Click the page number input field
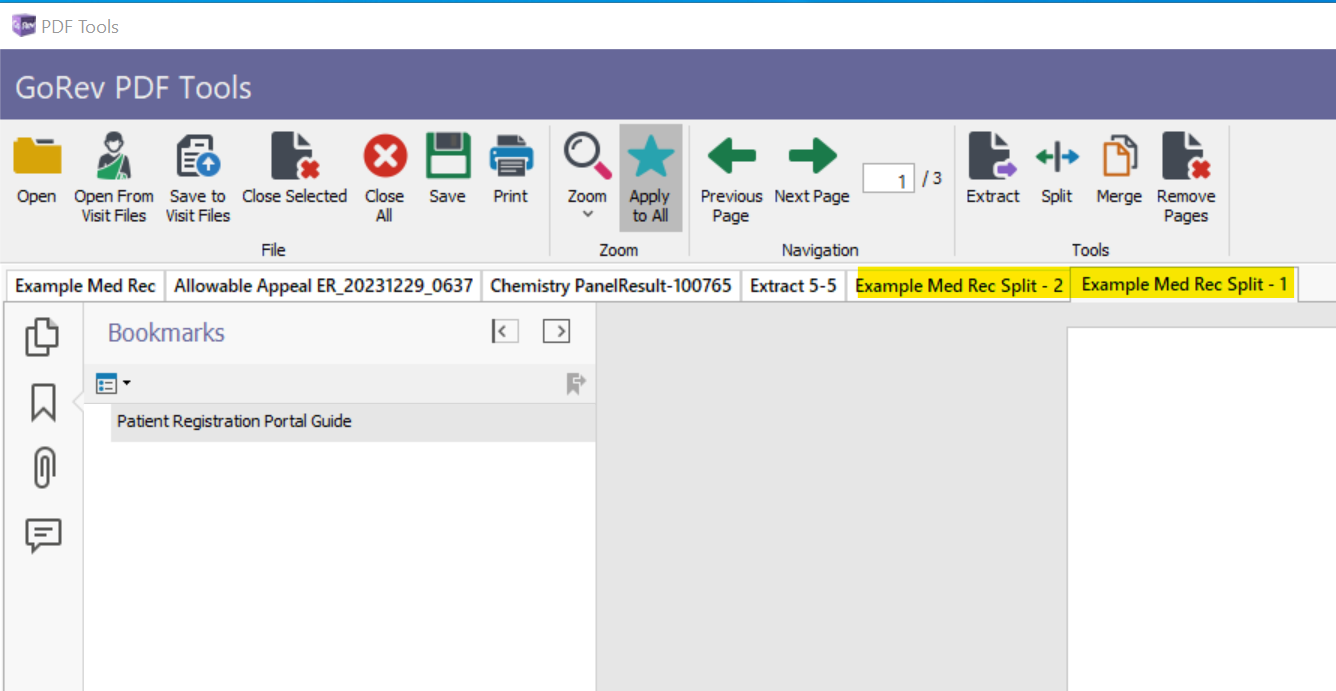The width and height of the screenshot is (1336, 691). [x=889, y=180]
